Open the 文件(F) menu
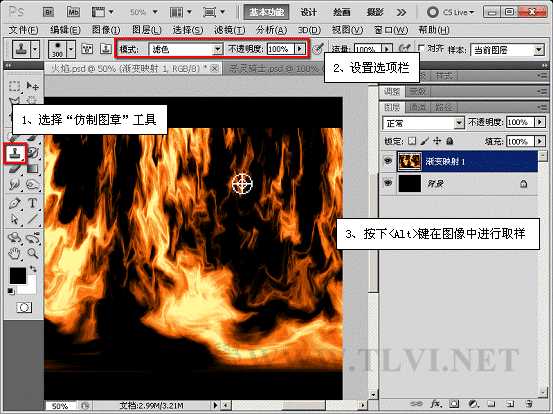The height and width of the screenshot is (414, 553). click(x=23, y=30)
